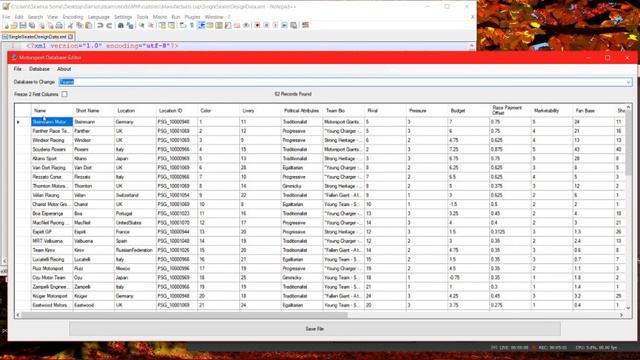The width and height of the screenshot is (640, 360).
Task: Click the Open file icon in Notepad++ toolbar
Action: pyautogui.click(x=14, y=25)
